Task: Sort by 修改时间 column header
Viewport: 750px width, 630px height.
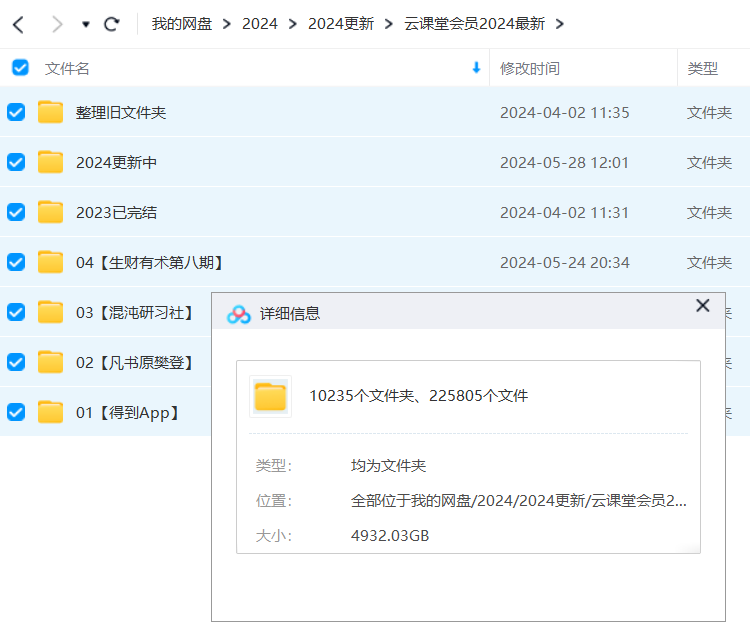Action: click(530, 68)
